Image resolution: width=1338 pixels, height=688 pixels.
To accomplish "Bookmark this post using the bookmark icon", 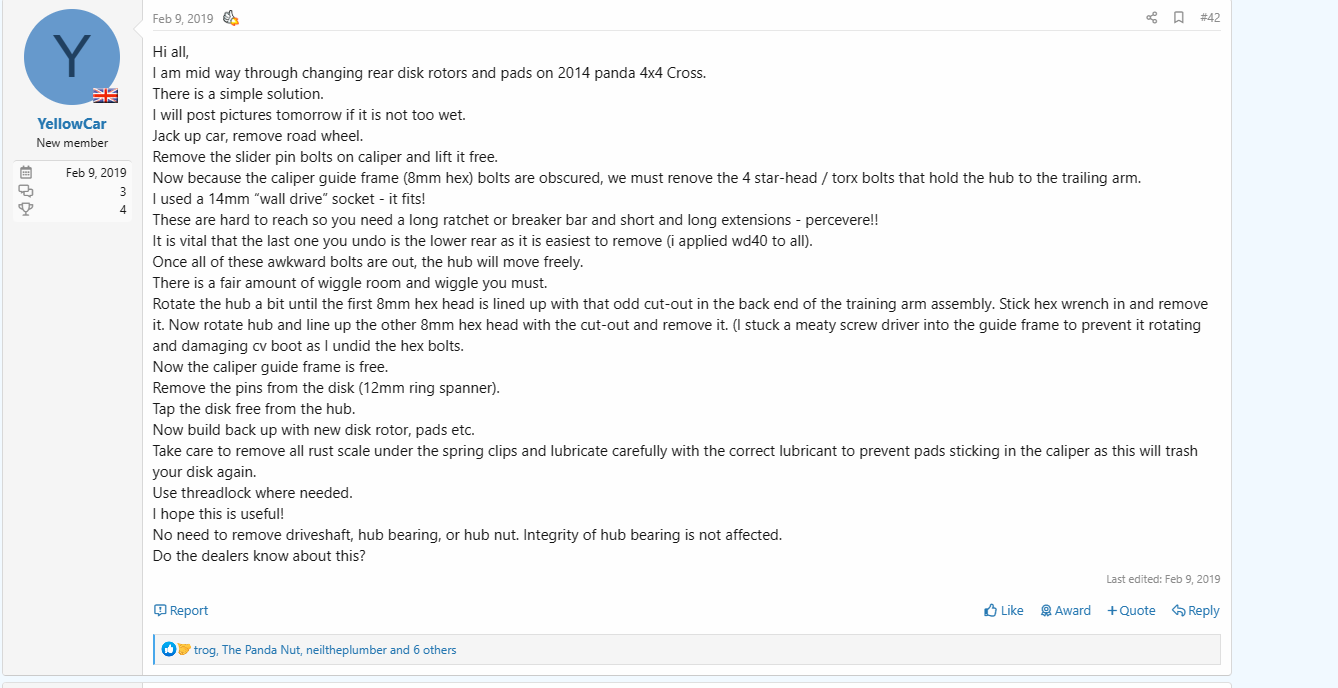I will pyautogui.click(x=1179, y=18).
